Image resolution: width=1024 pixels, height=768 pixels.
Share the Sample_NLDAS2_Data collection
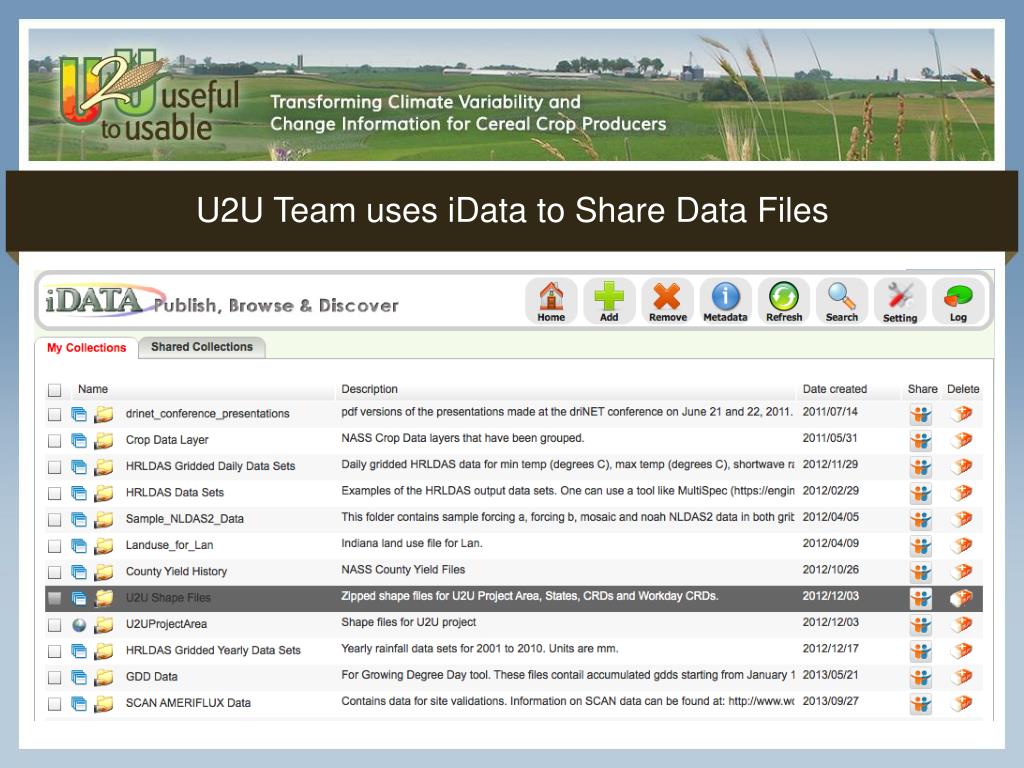[x=921, y=519]
